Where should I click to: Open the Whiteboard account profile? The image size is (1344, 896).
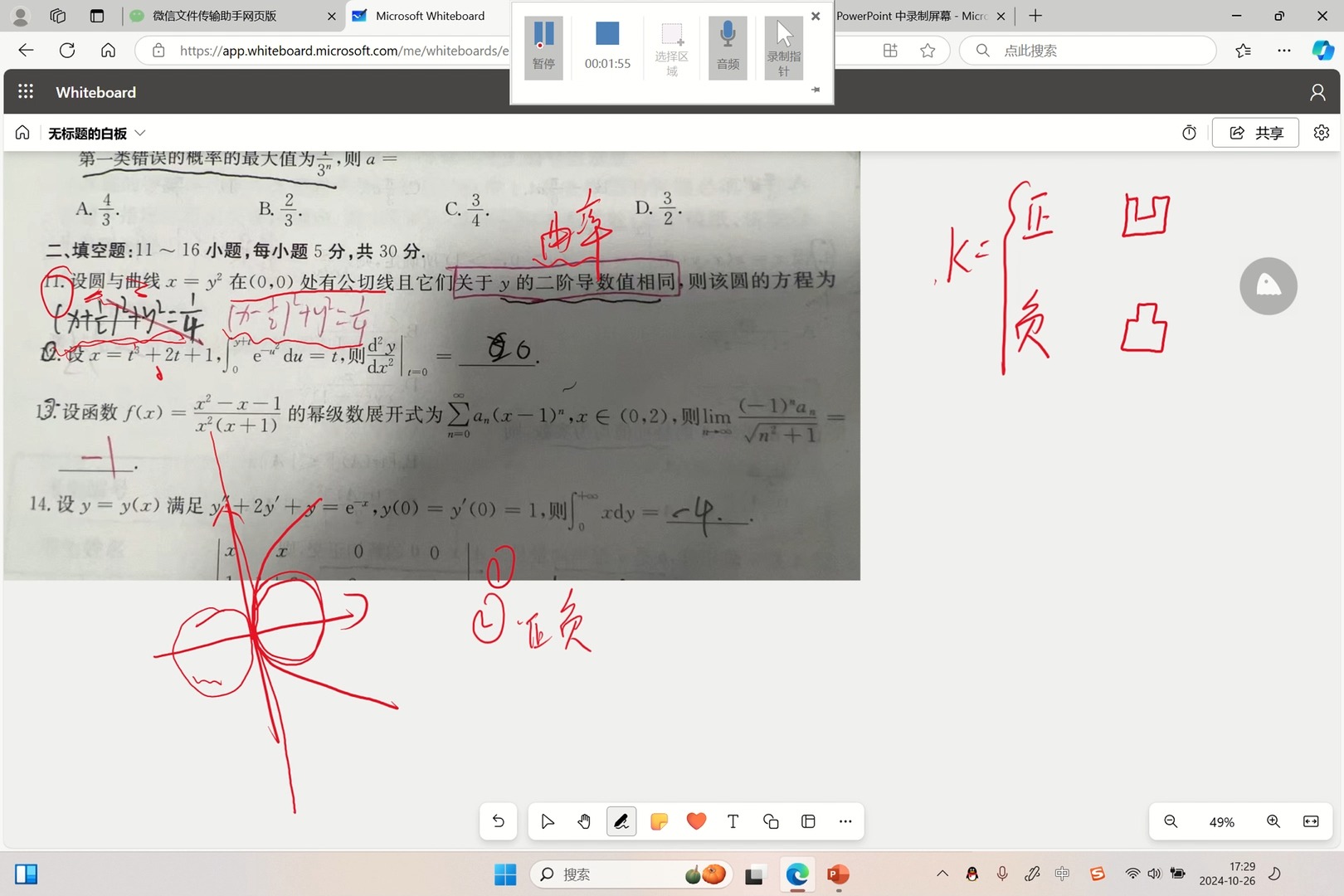click(1317, 92)
